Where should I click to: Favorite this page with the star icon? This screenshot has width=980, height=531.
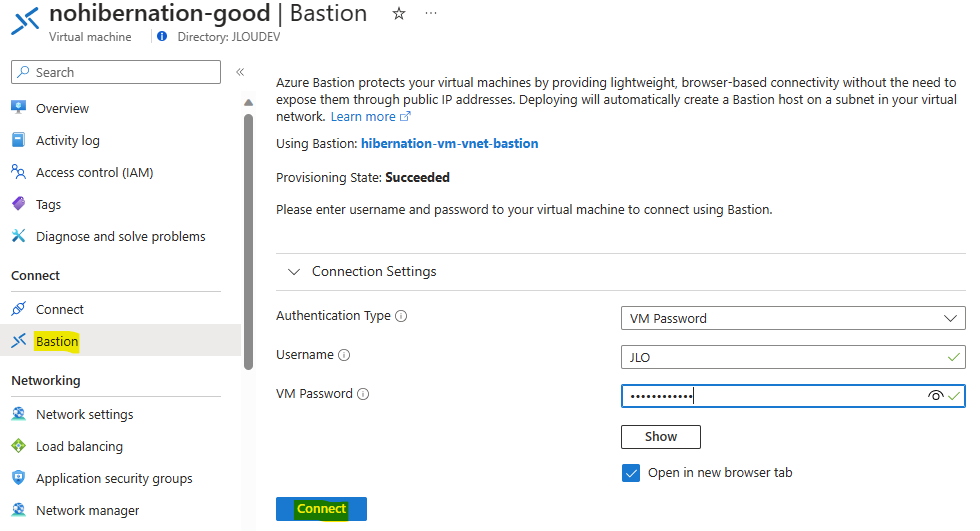tap(399, 13)
